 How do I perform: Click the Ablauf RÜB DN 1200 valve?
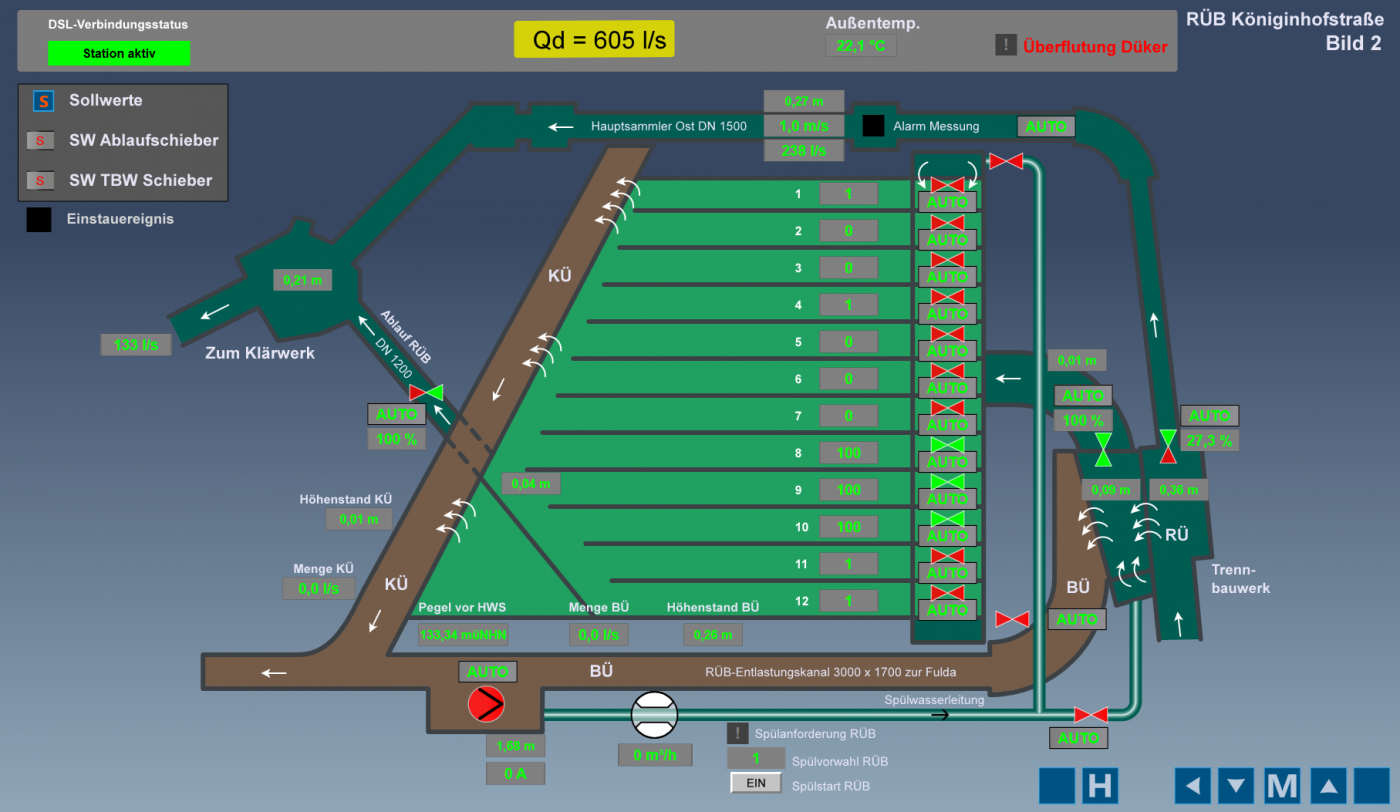427,393
